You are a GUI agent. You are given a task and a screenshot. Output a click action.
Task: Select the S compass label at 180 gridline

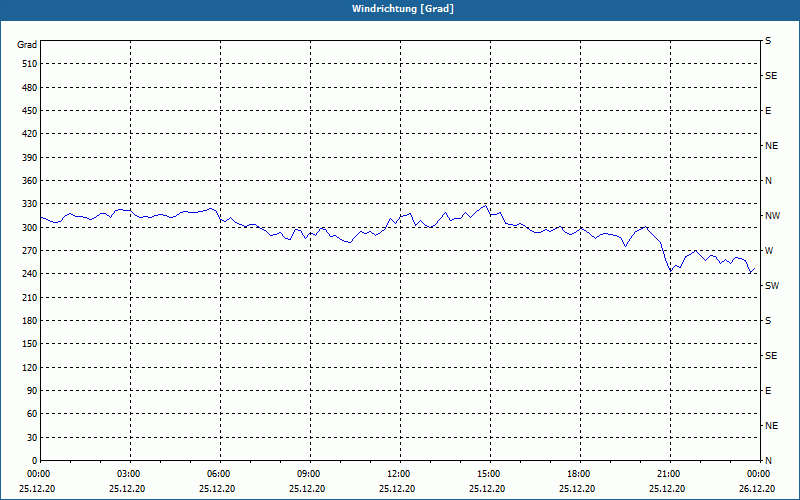point(768,321)
